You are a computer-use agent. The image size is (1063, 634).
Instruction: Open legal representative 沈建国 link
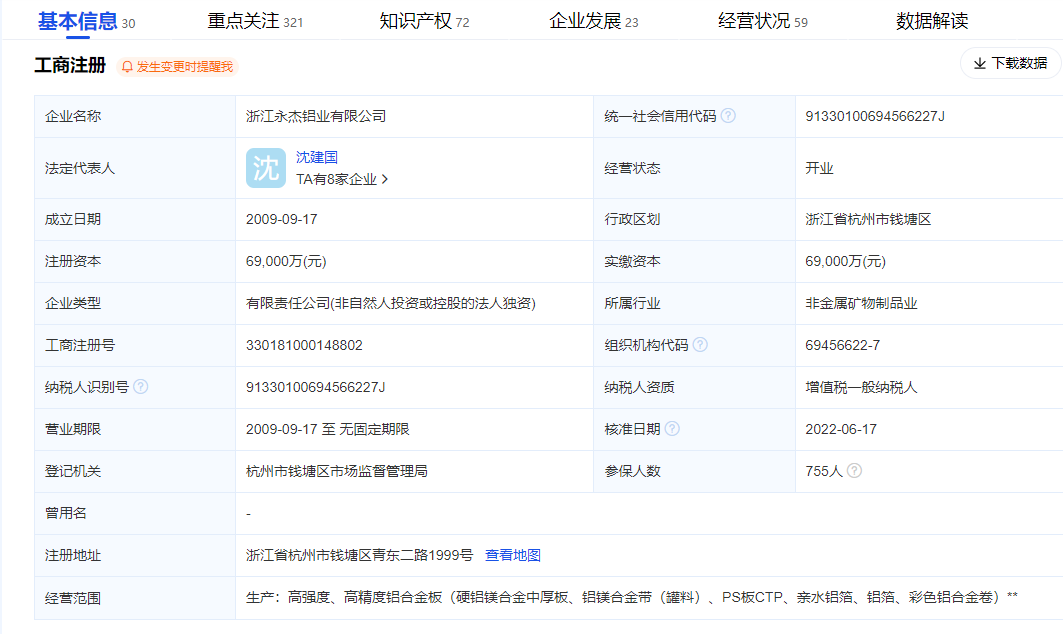pyautogui.click(x=317, y=157)
